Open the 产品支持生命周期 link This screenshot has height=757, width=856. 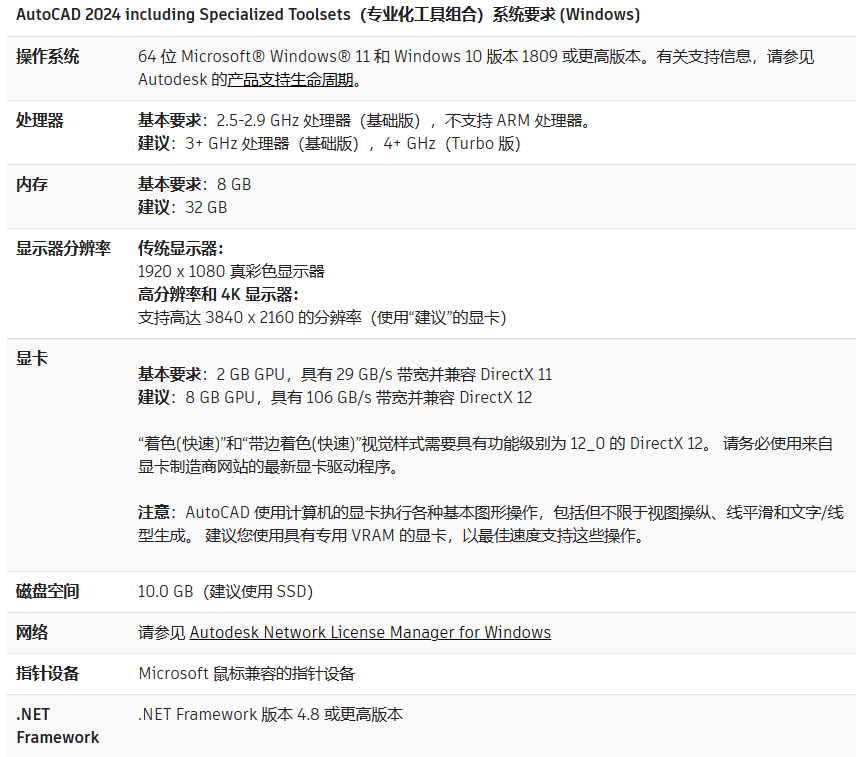293,80
